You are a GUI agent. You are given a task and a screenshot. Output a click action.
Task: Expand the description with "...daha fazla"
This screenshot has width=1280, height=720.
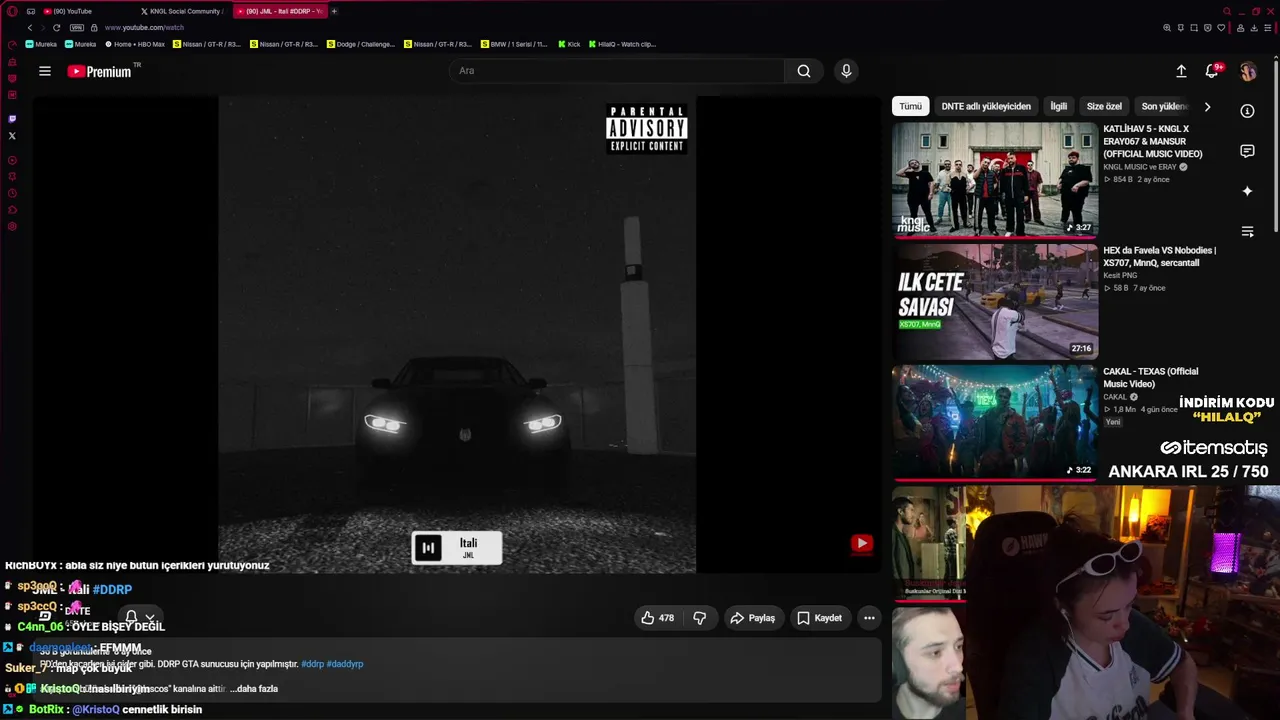pyautogui.click(x=254, y=689)
